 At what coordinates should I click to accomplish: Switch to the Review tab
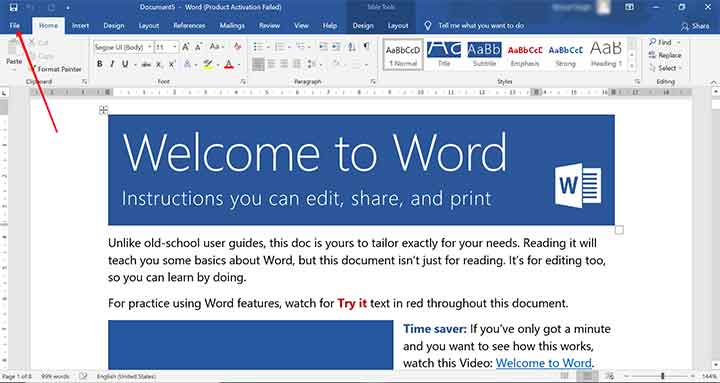pos(270,26)
